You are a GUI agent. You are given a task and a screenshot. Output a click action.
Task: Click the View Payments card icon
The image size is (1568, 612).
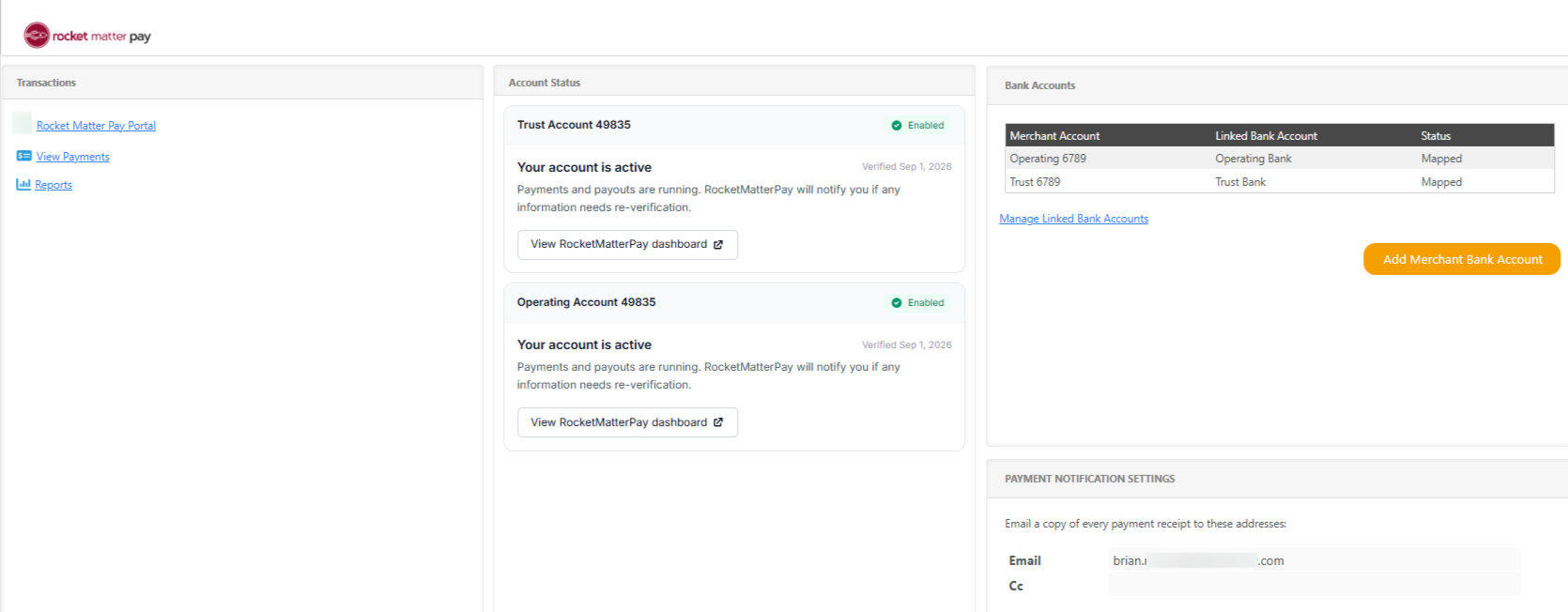[x=23, y=156]
